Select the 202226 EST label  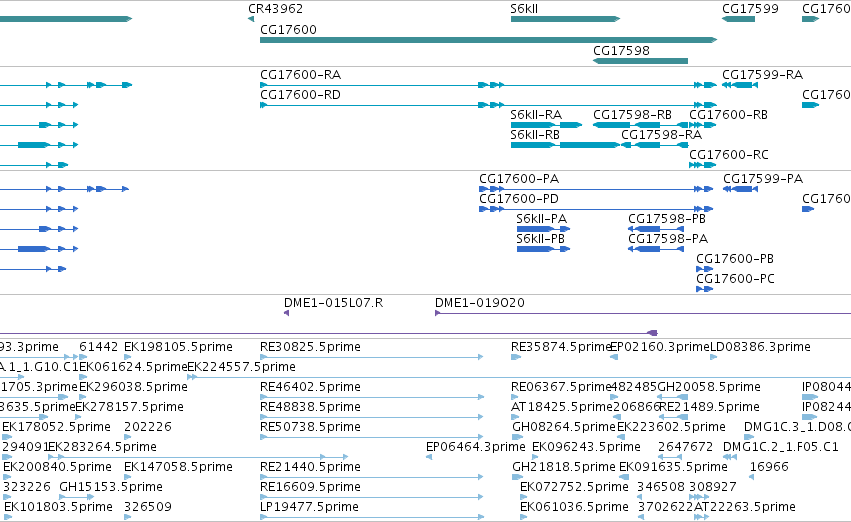[148, 427]
